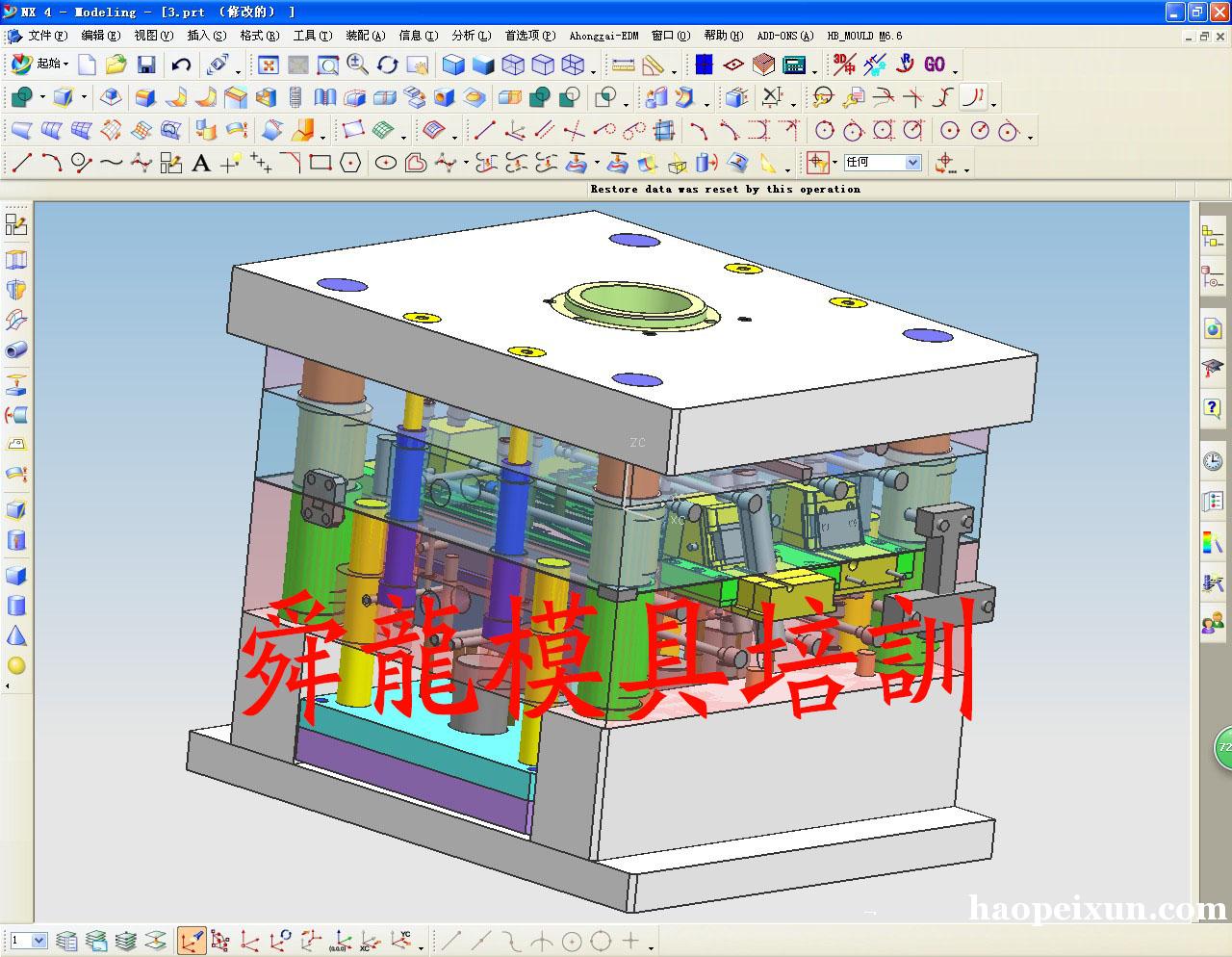Click the Polygon hexagon tool

click(x=350, y=163)
